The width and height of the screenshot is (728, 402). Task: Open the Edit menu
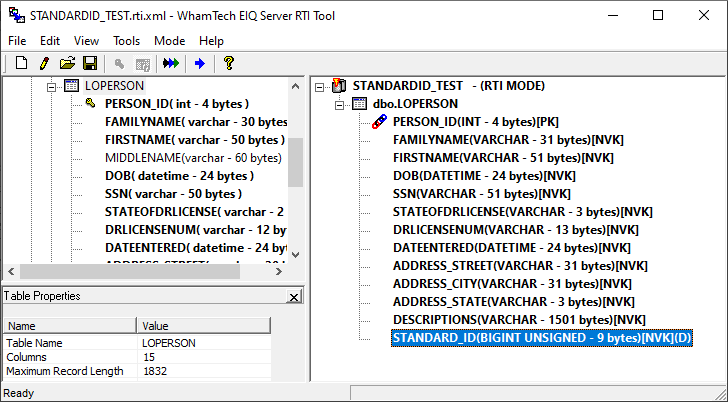click(x=50, y=41)
